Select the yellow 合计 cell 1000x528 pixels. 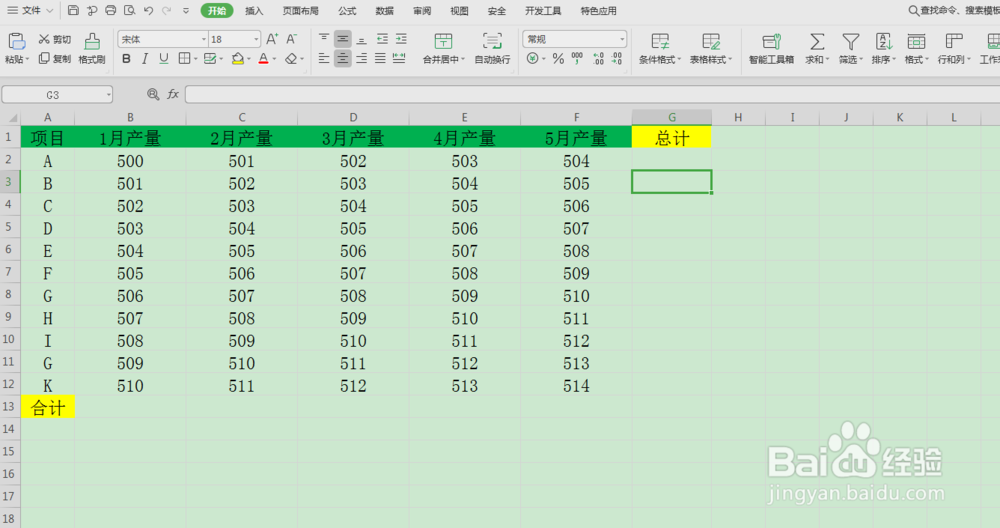click(48, 407)
